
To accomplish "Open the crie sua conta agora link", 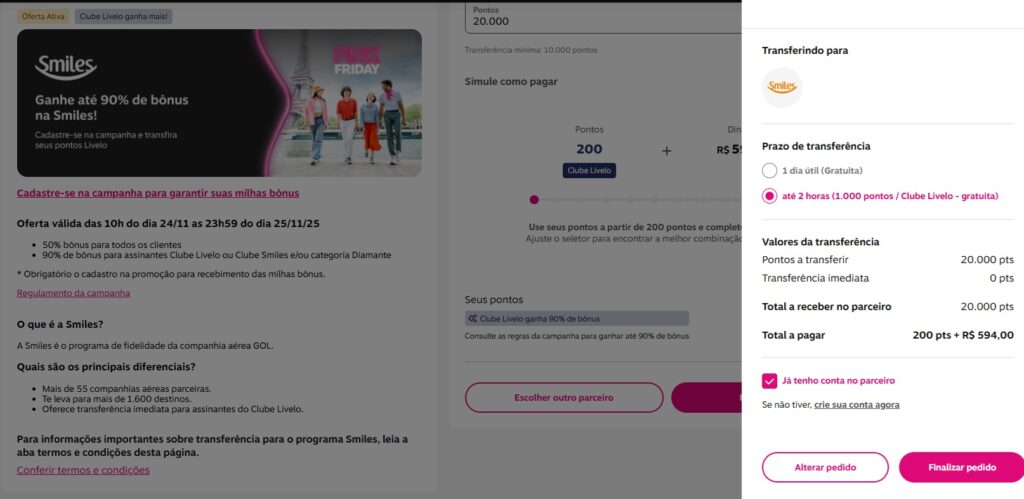I will pyautogui.click(x=856, y=405).
